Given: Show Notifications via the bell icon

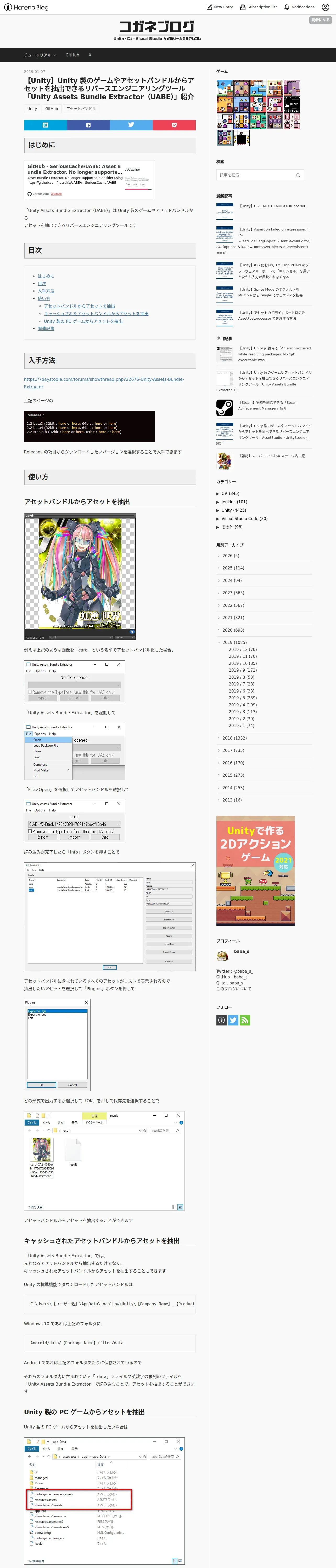Looking at the screenshot, I should point(299,7).
